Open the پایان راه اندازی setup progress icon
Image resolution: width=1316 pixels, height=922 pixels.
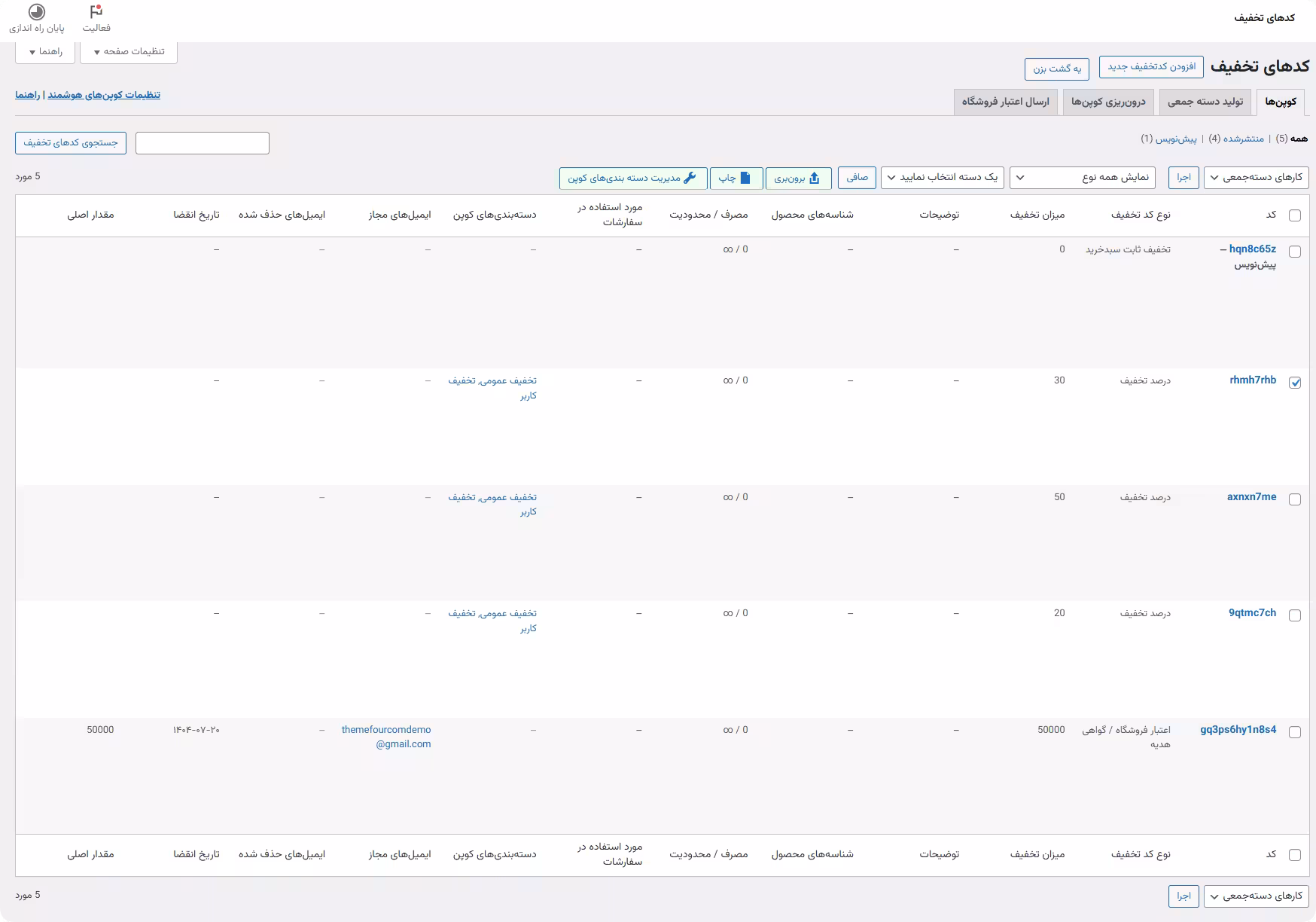pos(37,12)
